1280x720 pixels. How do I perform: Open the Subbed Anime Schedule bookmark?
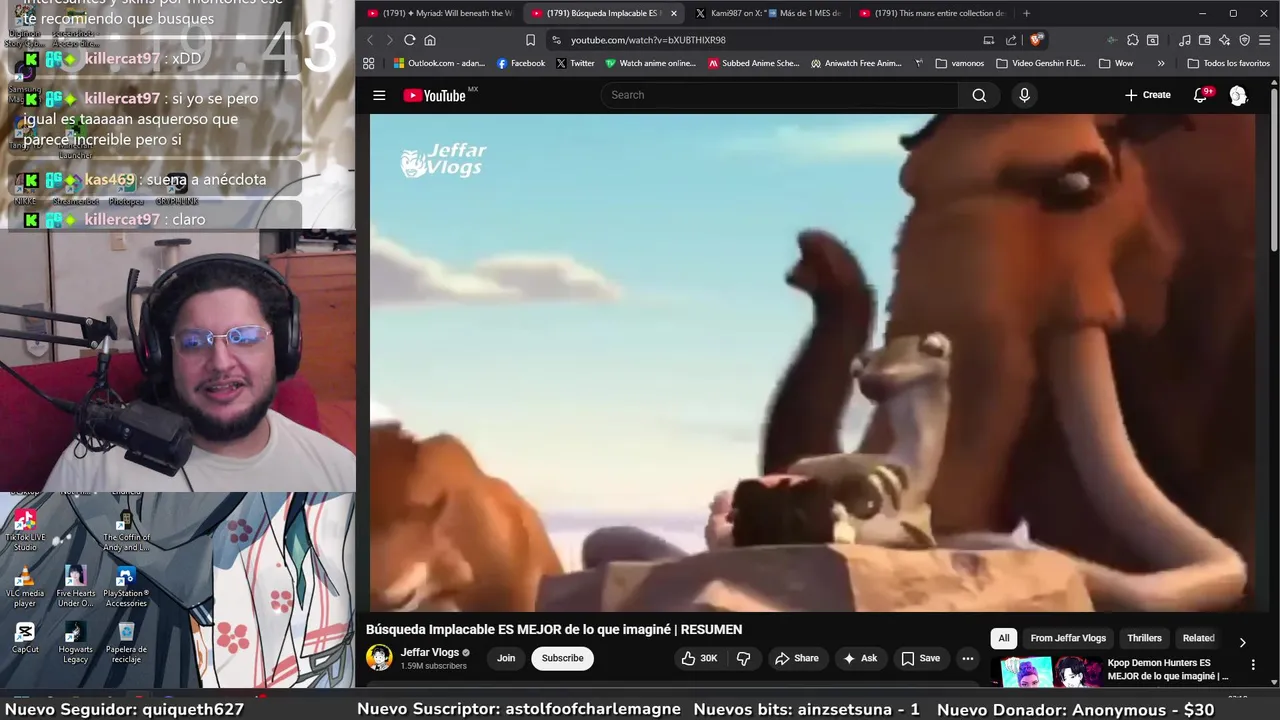click(754, 63)
